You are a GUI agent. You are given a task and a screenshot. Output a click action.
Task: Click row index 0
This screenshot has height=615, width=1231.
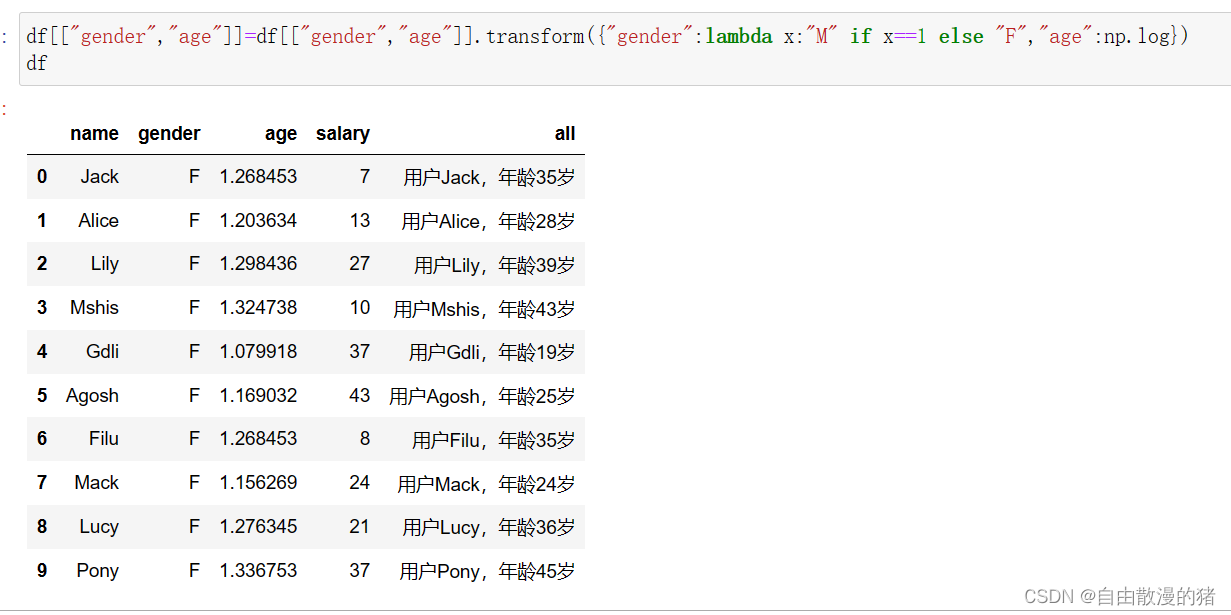pyautogui.click(x=42, y=177)
